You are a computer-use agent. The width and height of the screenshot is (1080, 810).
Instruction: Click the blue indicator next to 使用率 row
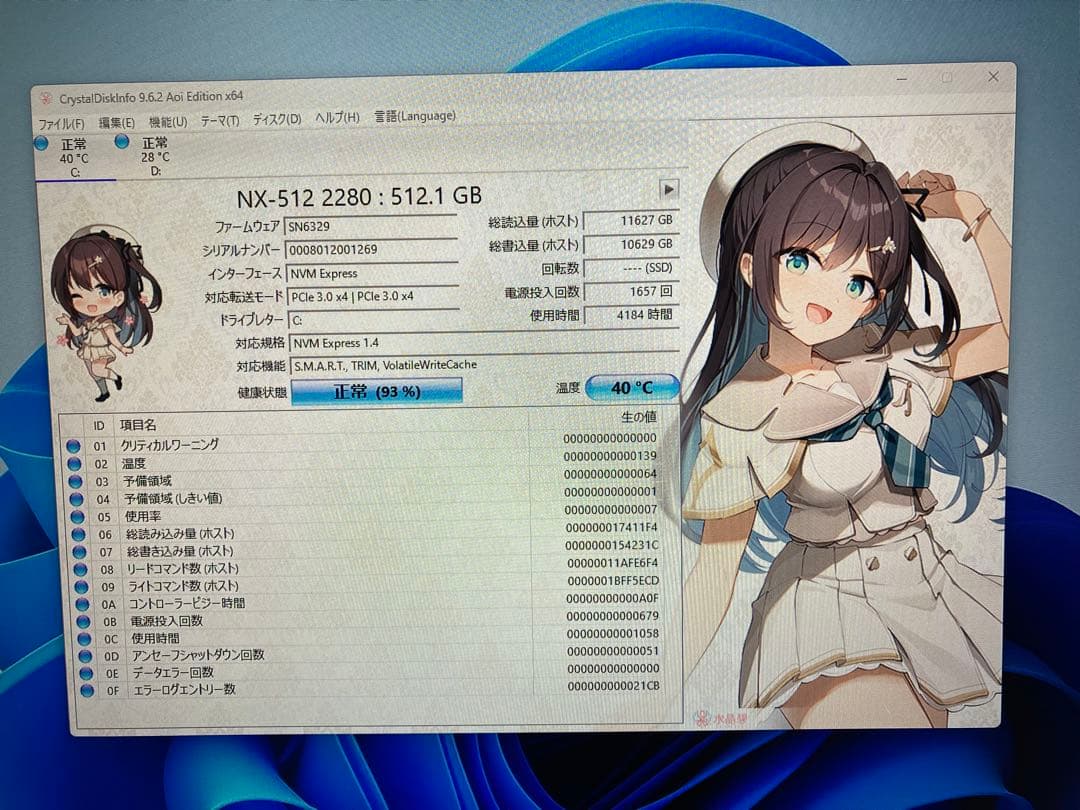coord(77,516)
